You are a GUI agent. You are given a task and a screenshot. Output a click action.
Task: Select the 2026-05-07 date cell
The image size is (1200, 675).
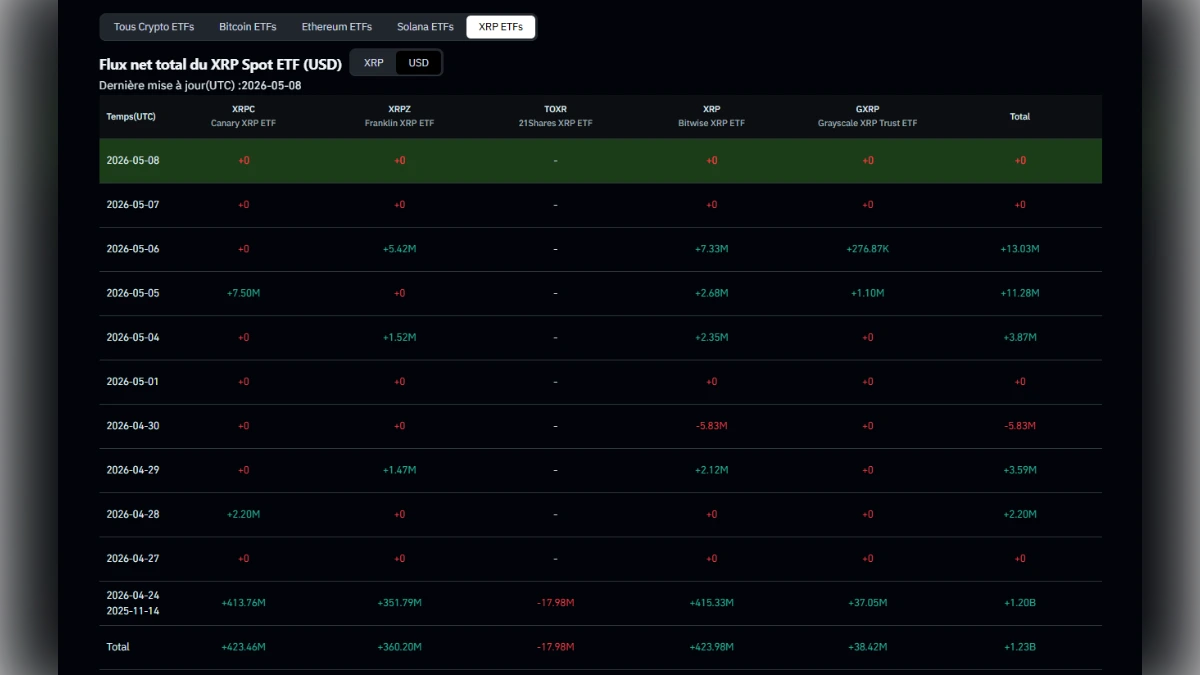click(x=133, y=205)
